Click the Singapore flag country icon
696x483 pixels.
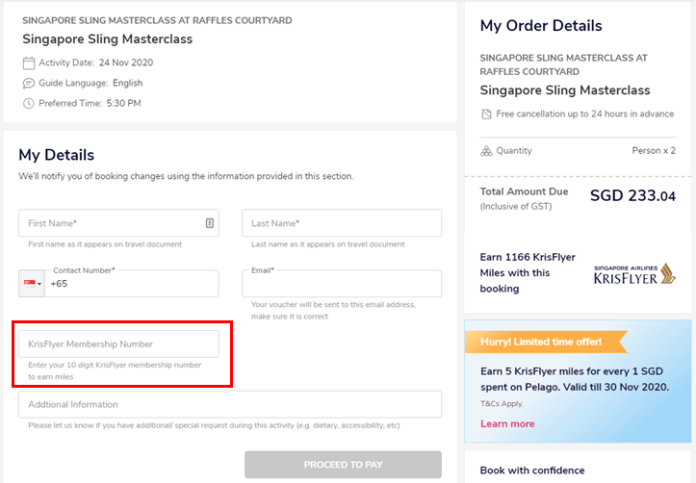(30, 283)
